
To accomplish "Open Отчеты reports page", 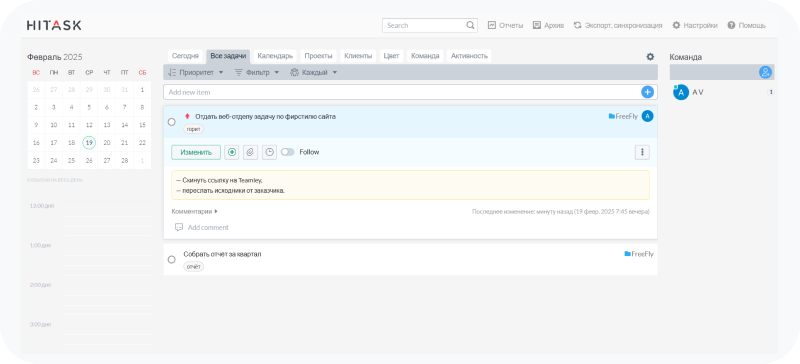I will click(x=505, y=25).
